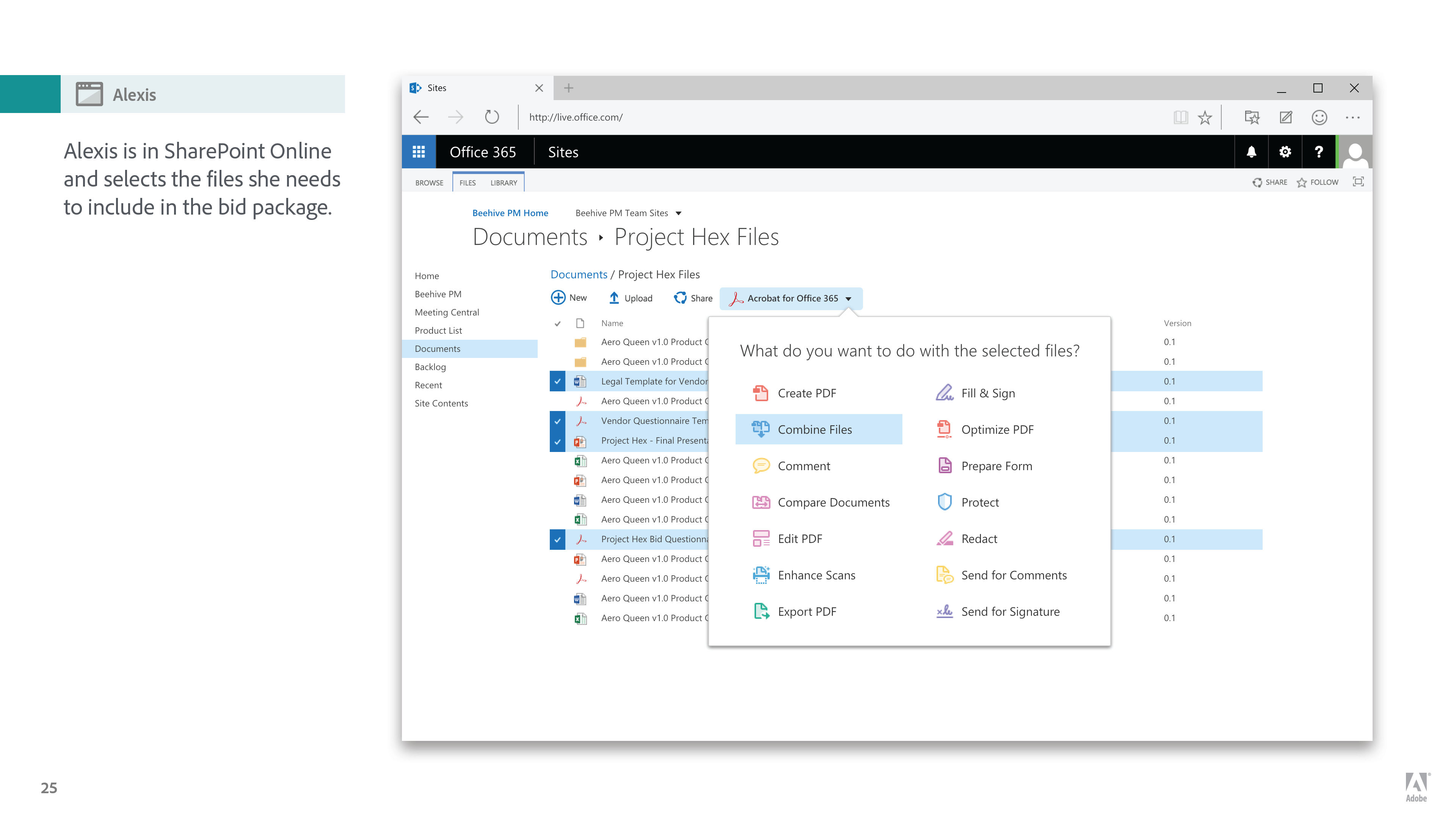Open the Beehive PM Home link
The image size is (1456, 819).
[510, 213]
